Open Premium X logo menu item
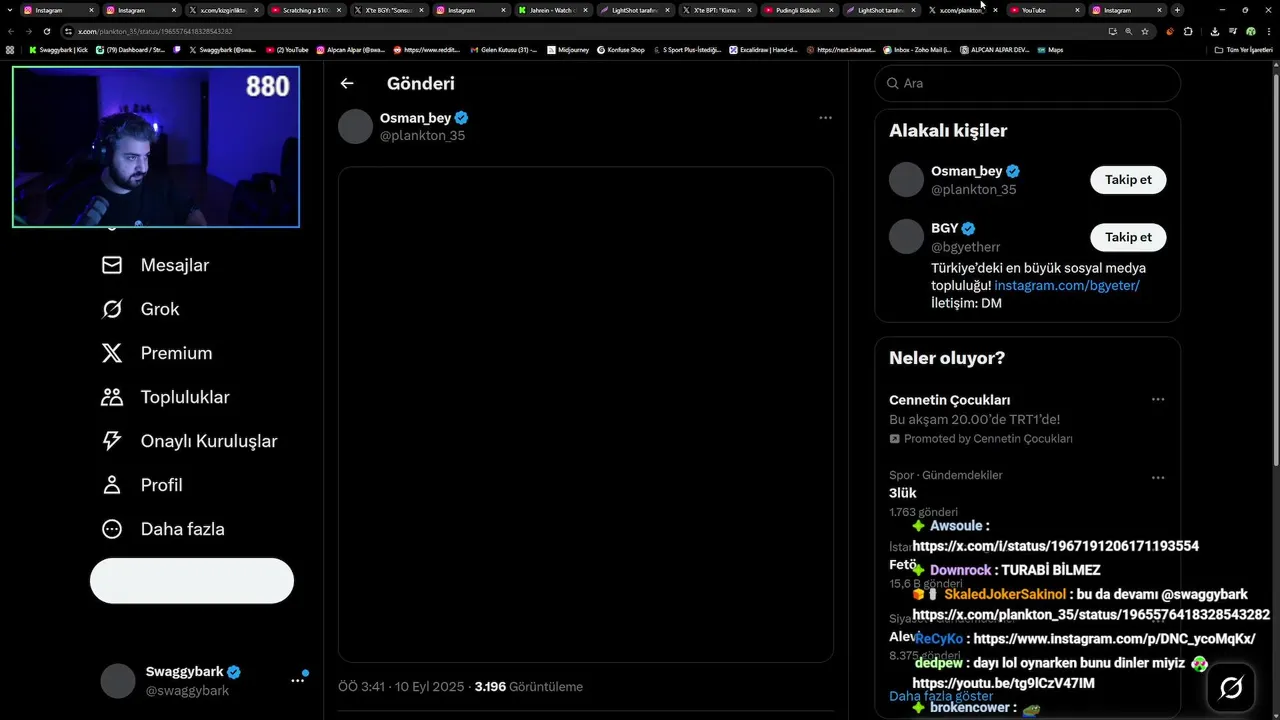The width and height of the screenshot is (1280, 720). coord(156,353)
